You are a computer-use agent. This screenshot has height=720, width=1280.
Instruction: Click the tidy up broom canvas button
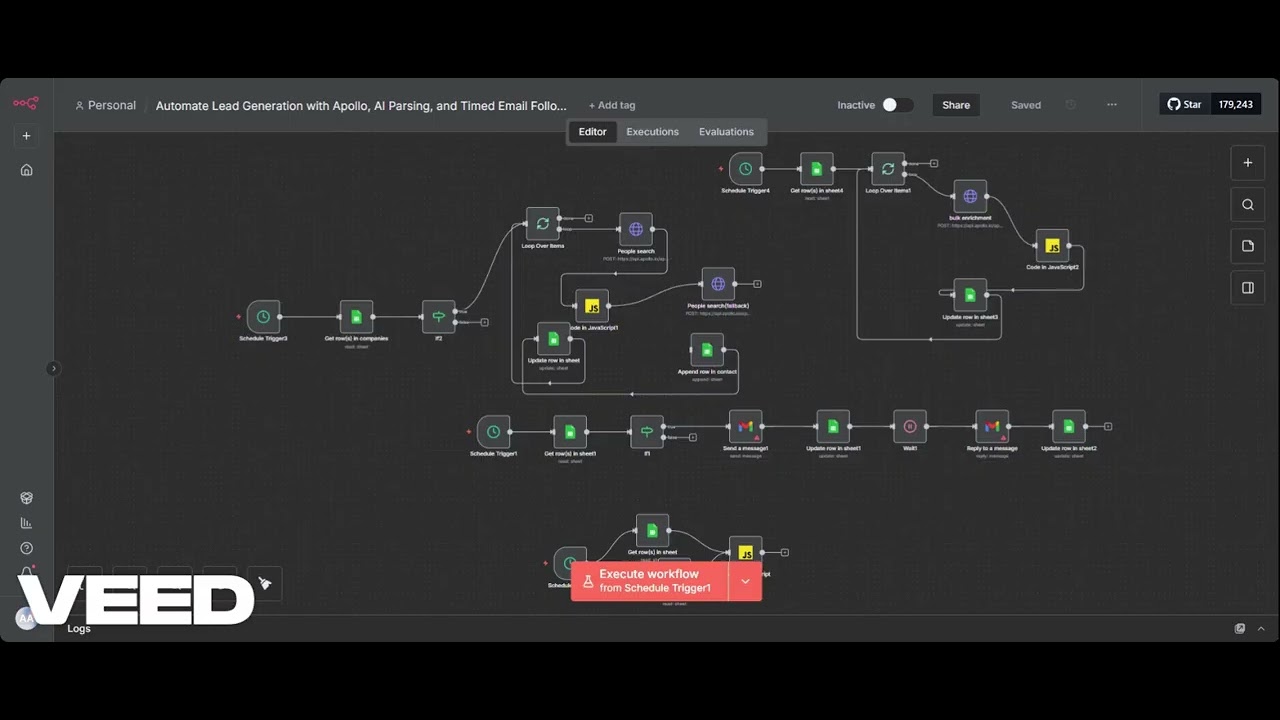tap(265, 583)
